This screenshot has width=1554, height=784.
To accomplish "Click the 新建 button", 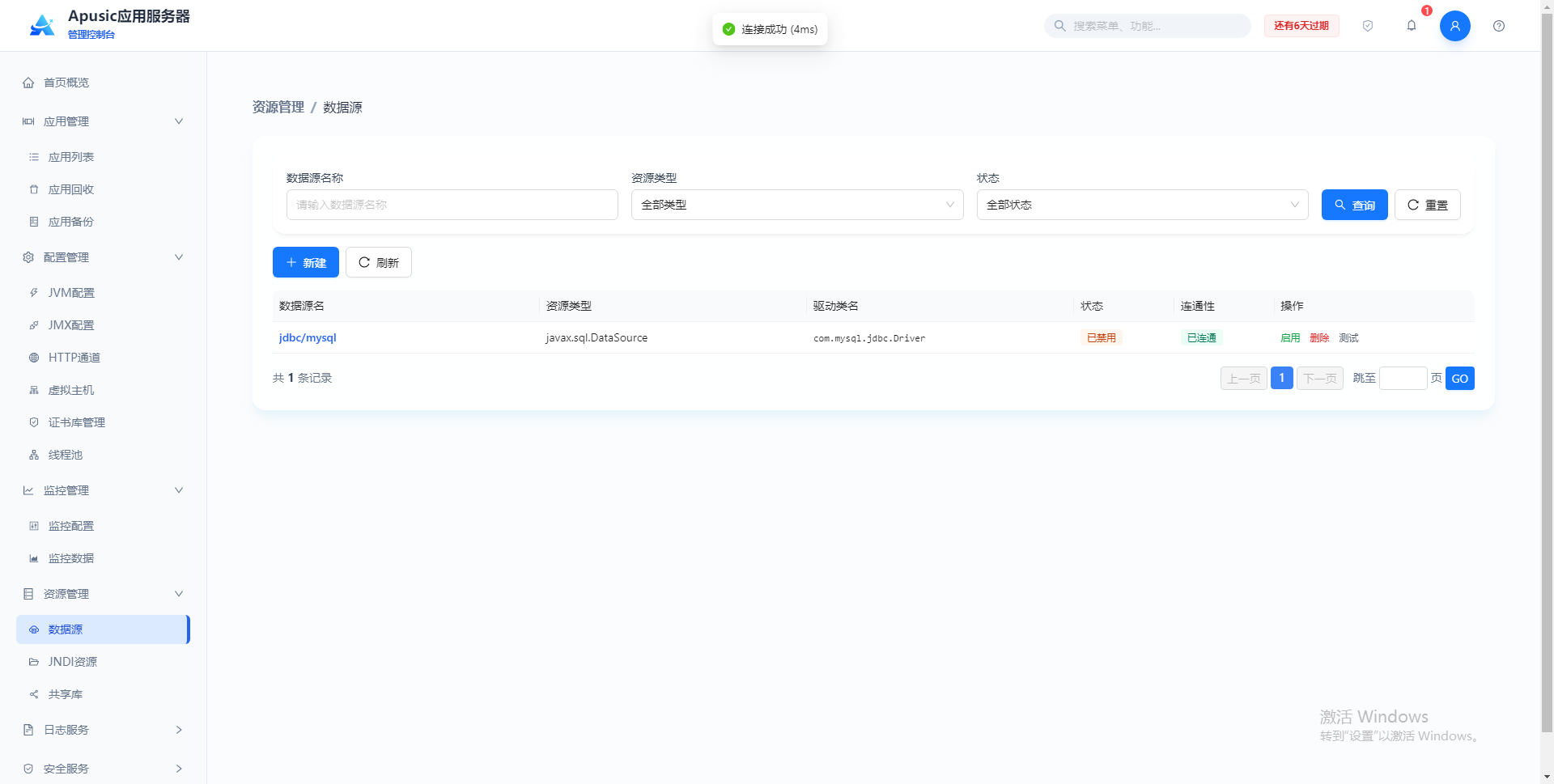I will pyautogui.click(x=306, y=262).
